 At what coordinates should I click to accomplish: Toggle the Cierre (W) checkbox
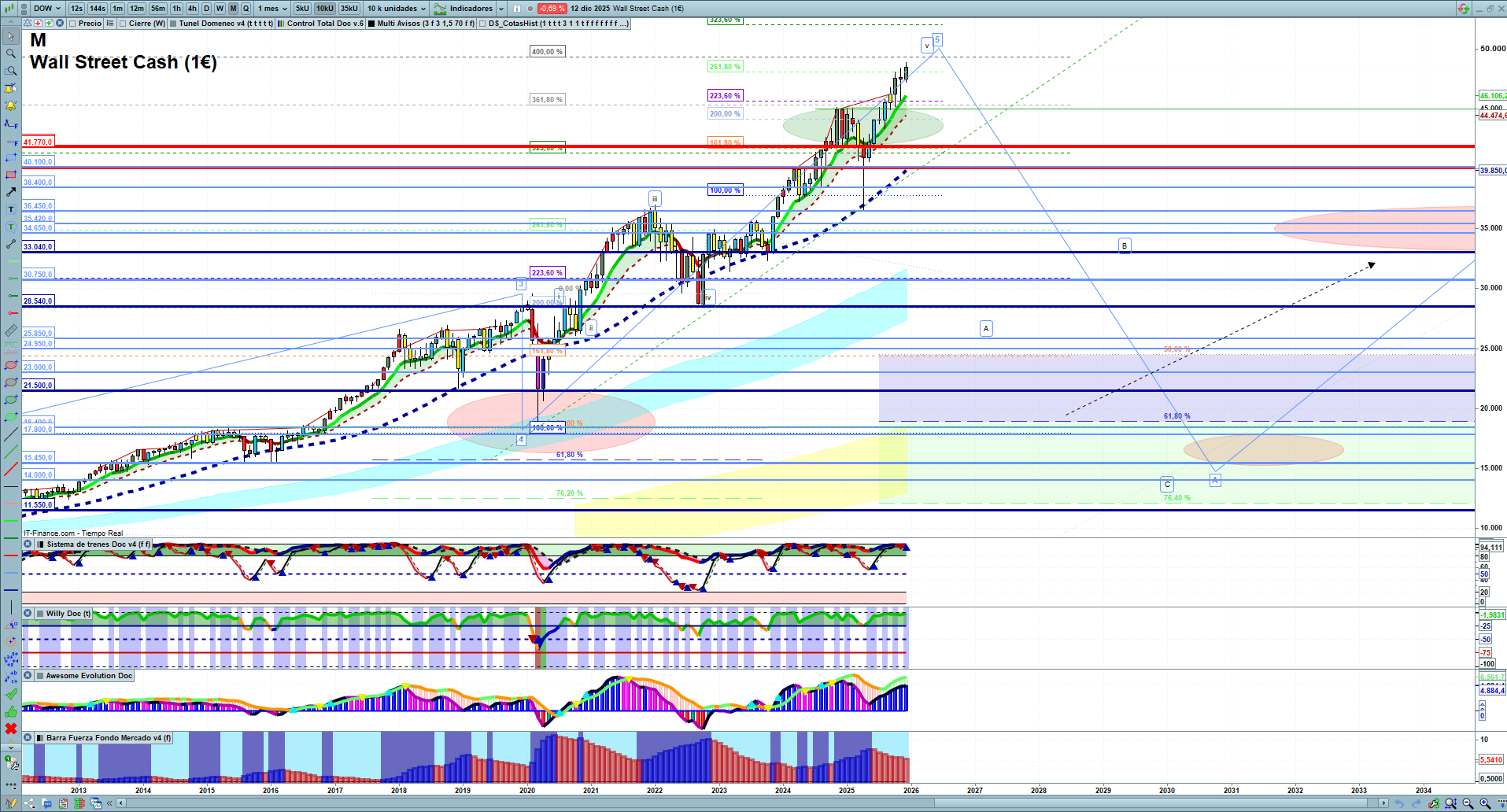coord(123,24)
